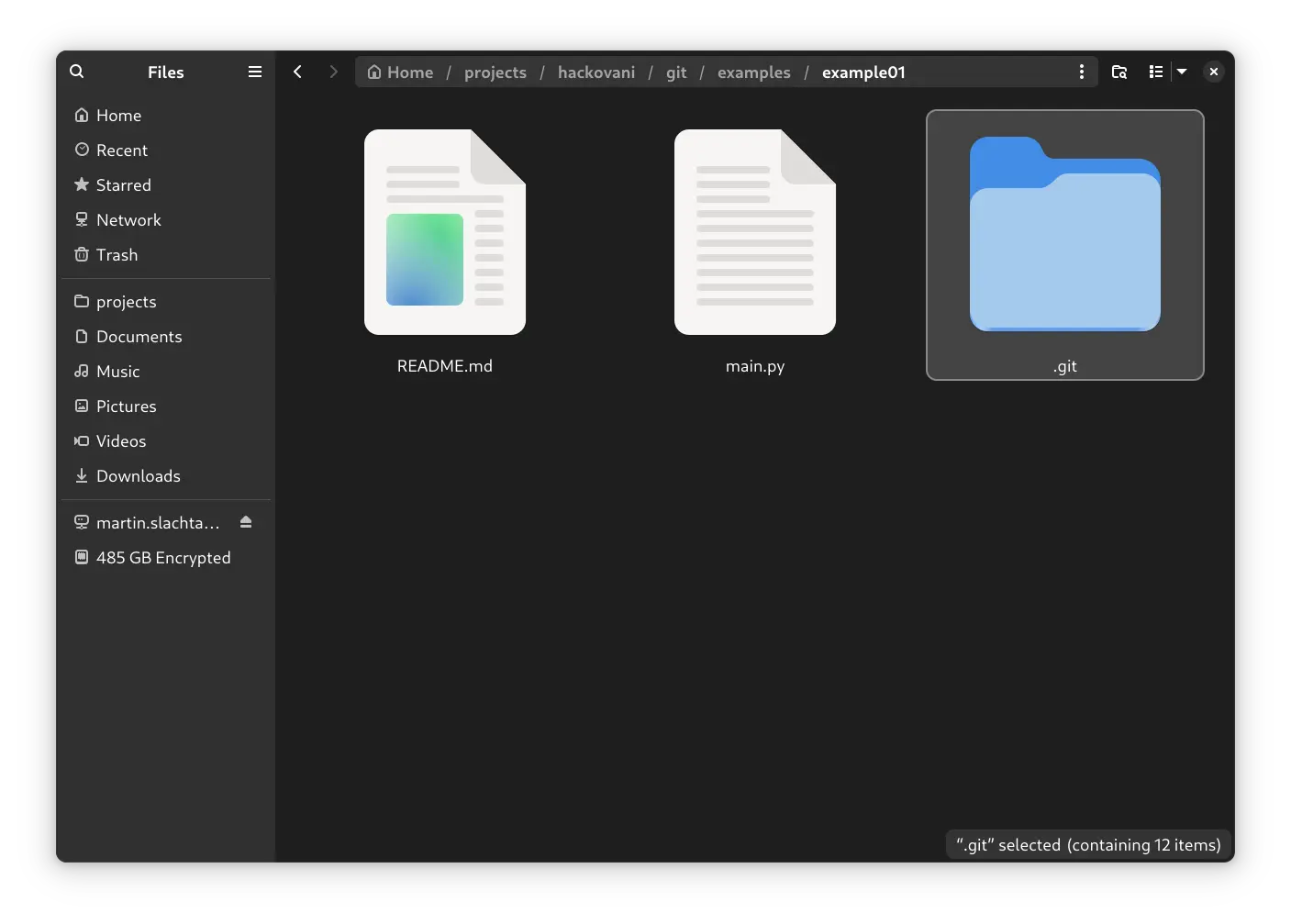Go back with the left arrow
1291x924 pixels.
click(298, 72)
